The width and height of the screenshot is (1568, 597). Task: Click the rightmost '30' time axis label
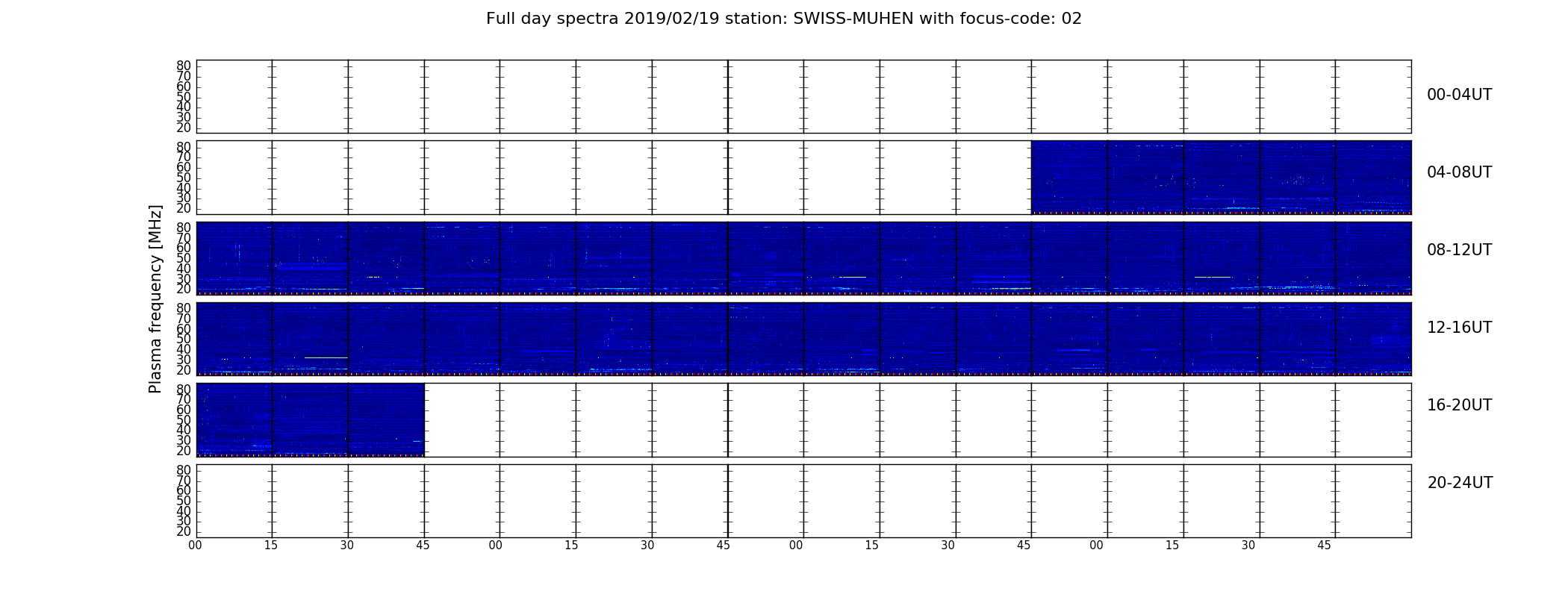click(x=1248, y=546)
